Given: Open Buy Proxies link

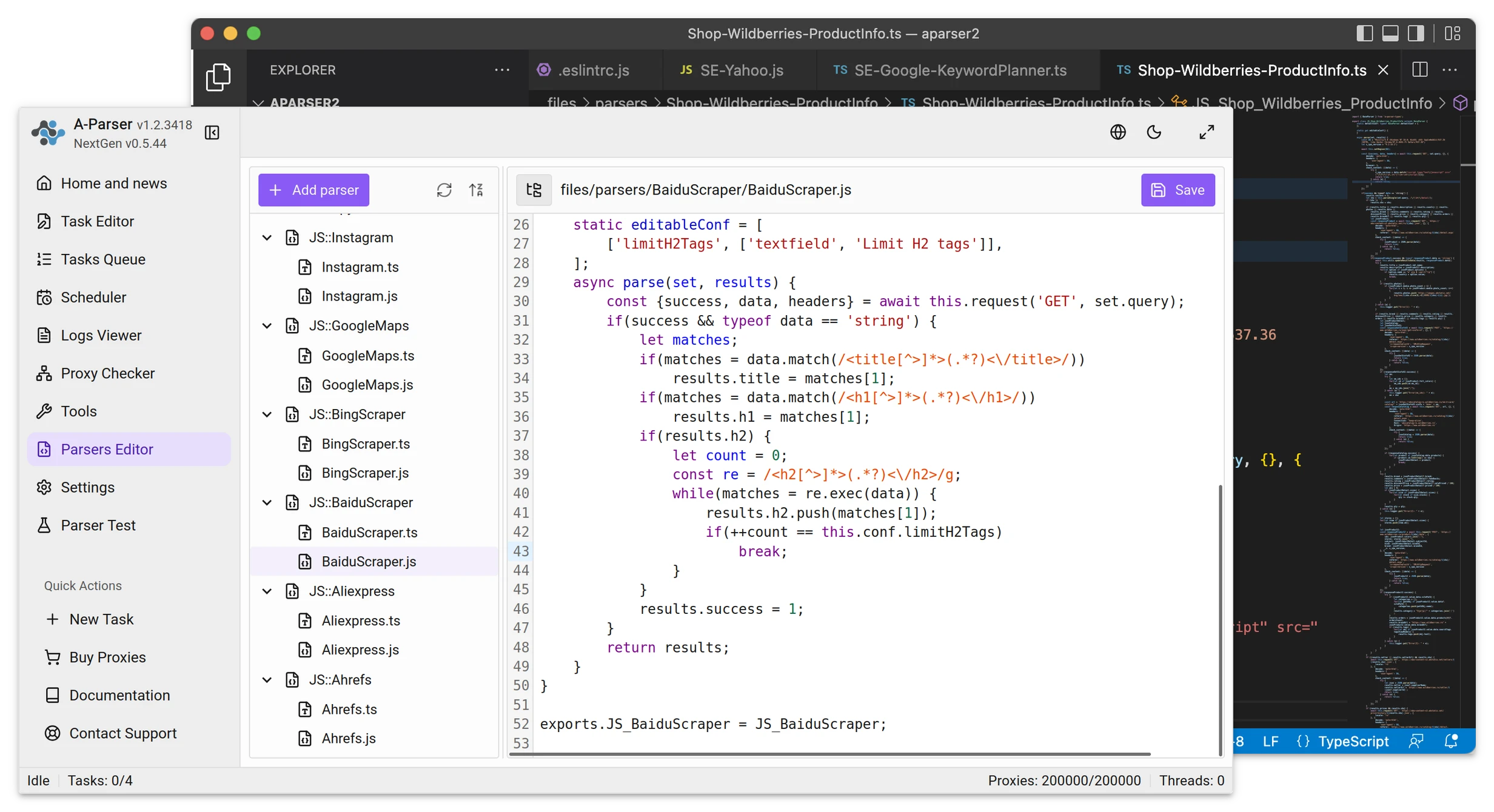Looking at the screenshot, I should pos(96,657).
